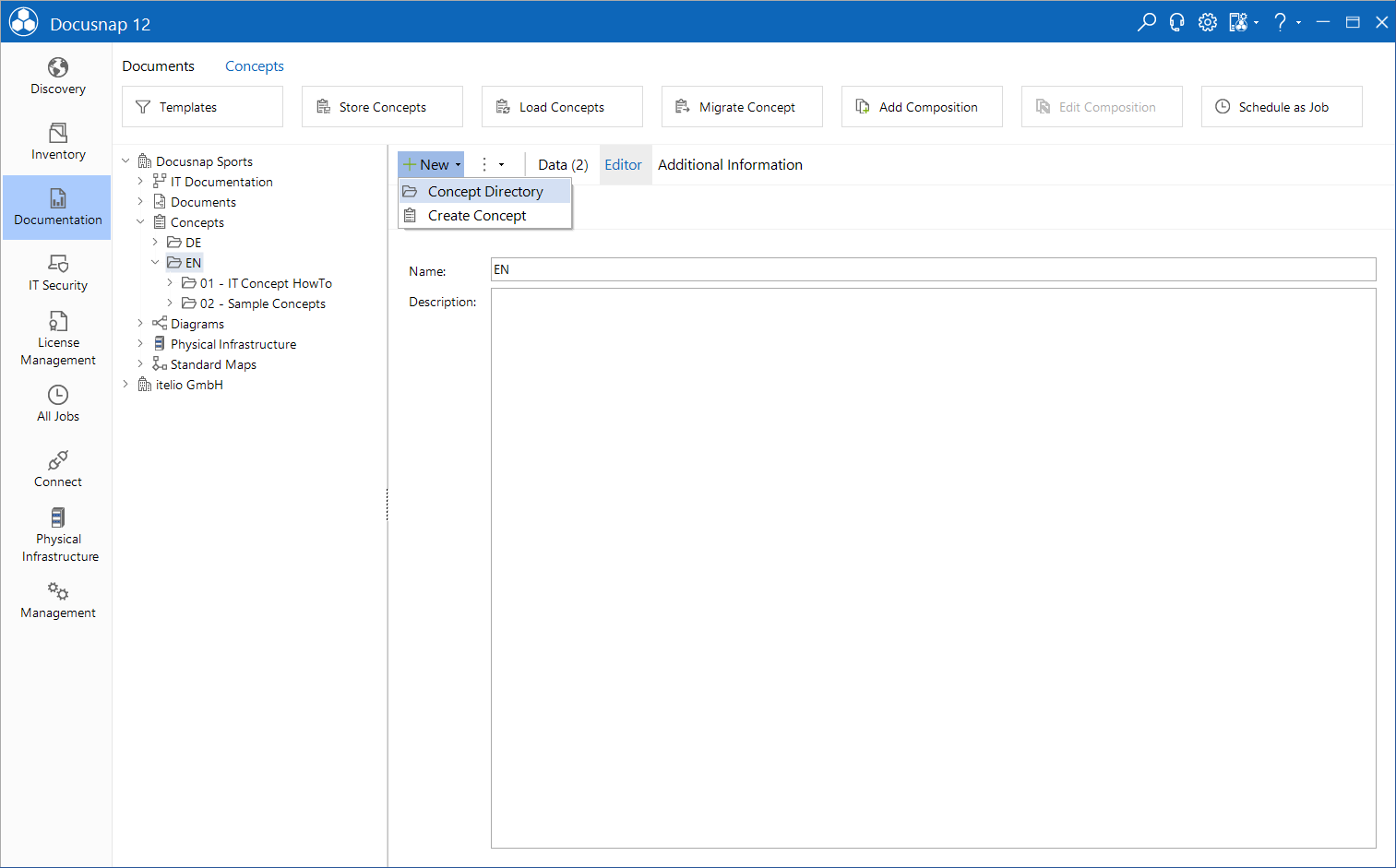This screenshot has width=1396, height=868.
Task: Click the Docusnap Sports company icon
Action: (145, 161)
